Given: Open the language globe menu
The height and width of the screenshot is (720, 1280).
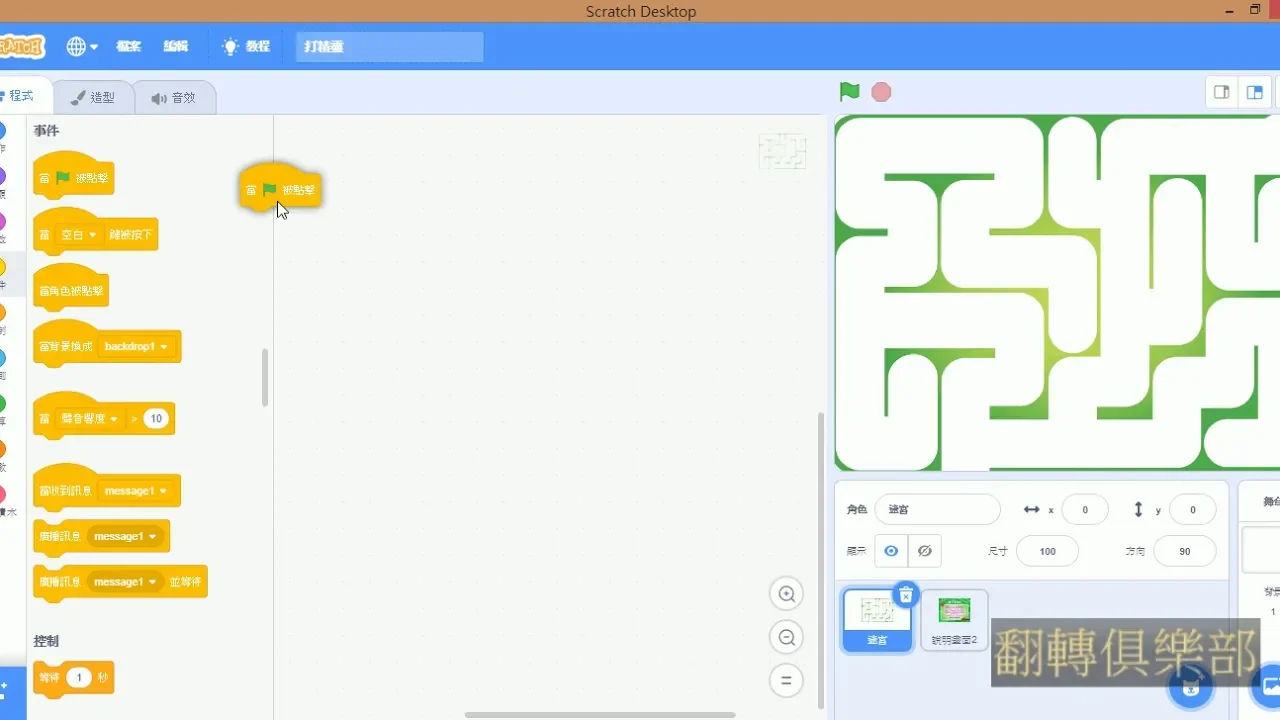Looking at the screenshot, I should pyautogui.click(x=81, y=46).
